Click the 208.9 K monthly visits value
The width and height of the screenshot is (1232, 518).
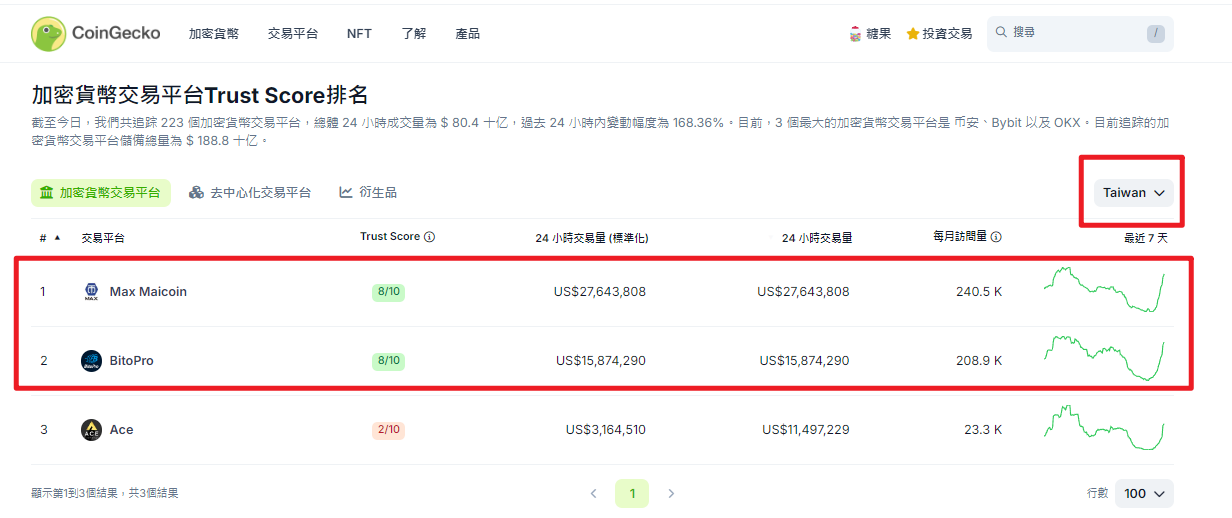(979, 361)
